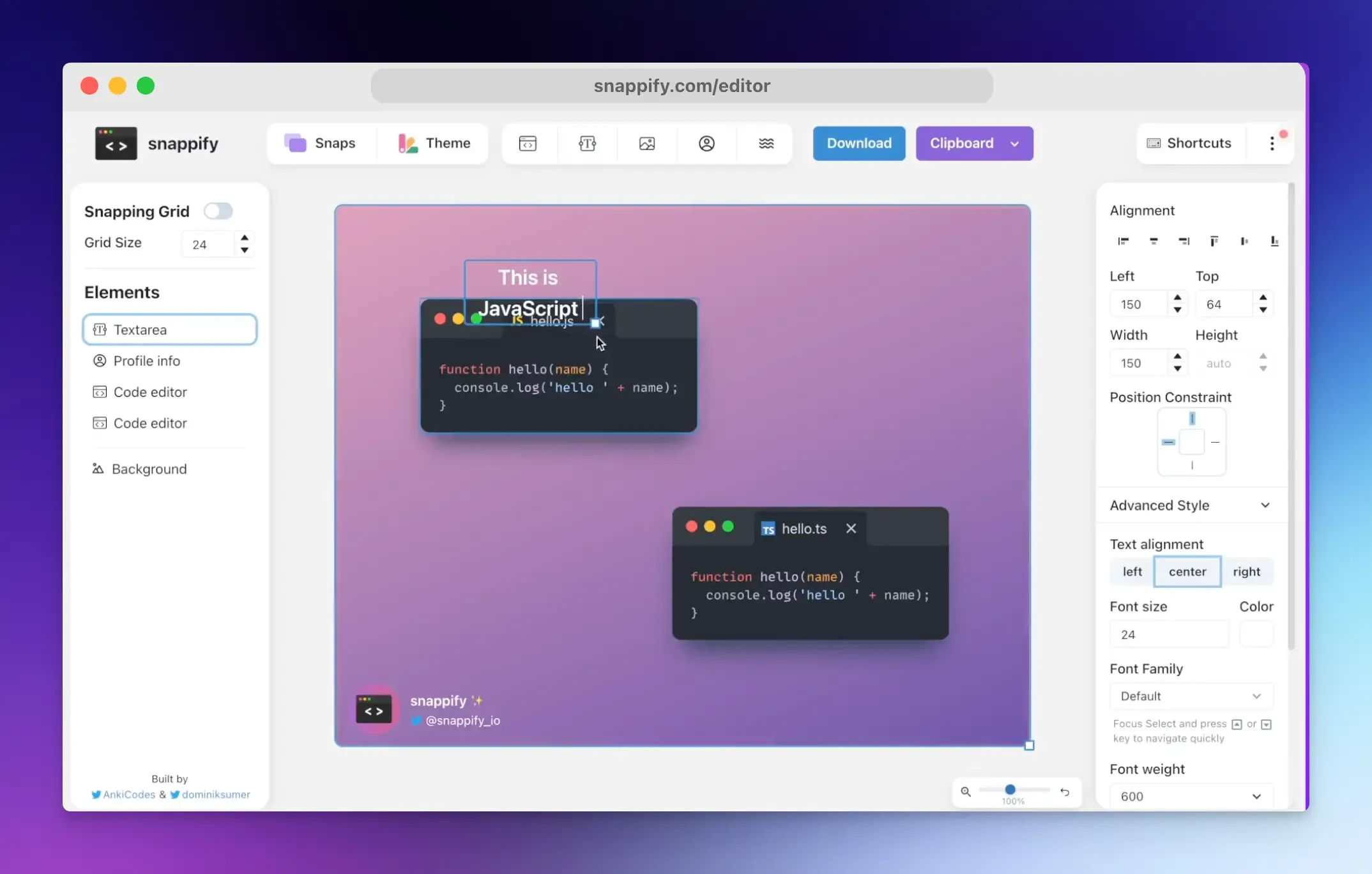Screen dimensions: 1372x874
Task: Set text alignment to right
Action: (1246, 571)
